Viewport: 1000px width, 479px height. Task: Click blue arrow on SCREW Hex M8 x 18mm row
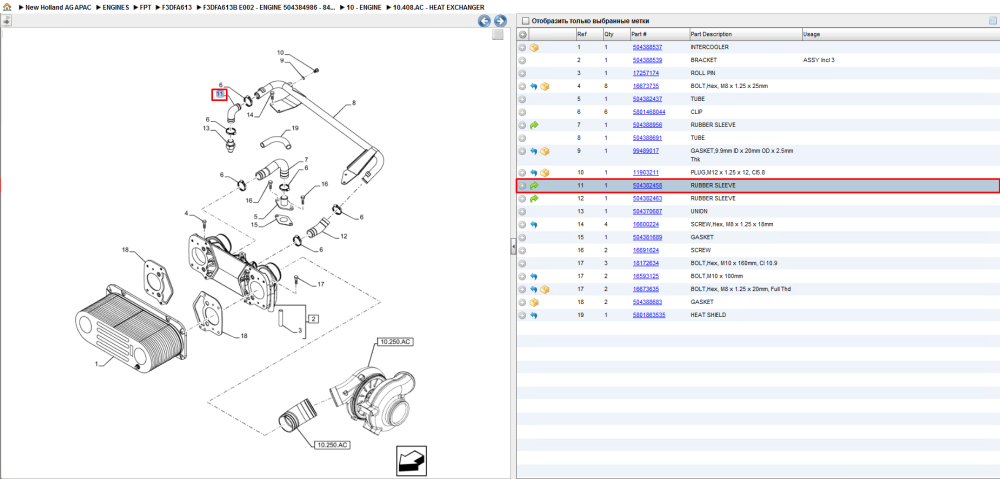534,225
